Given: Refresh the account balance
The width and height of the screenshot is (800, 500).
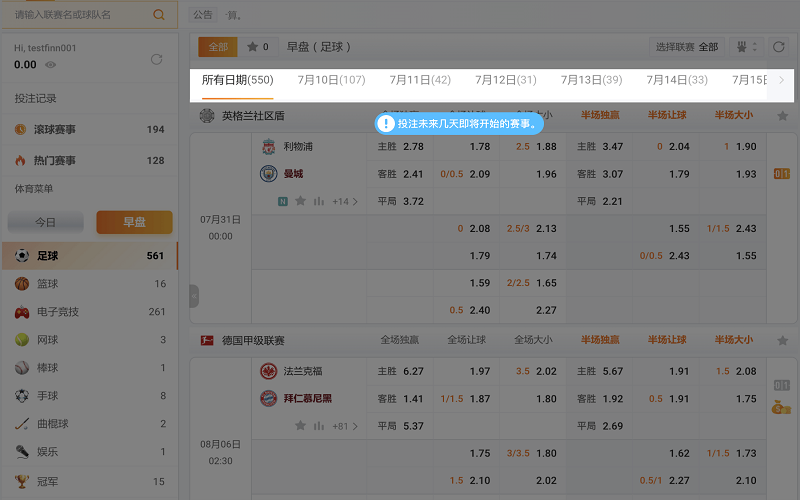Looking at the screenshot, I should coord(157,60).
